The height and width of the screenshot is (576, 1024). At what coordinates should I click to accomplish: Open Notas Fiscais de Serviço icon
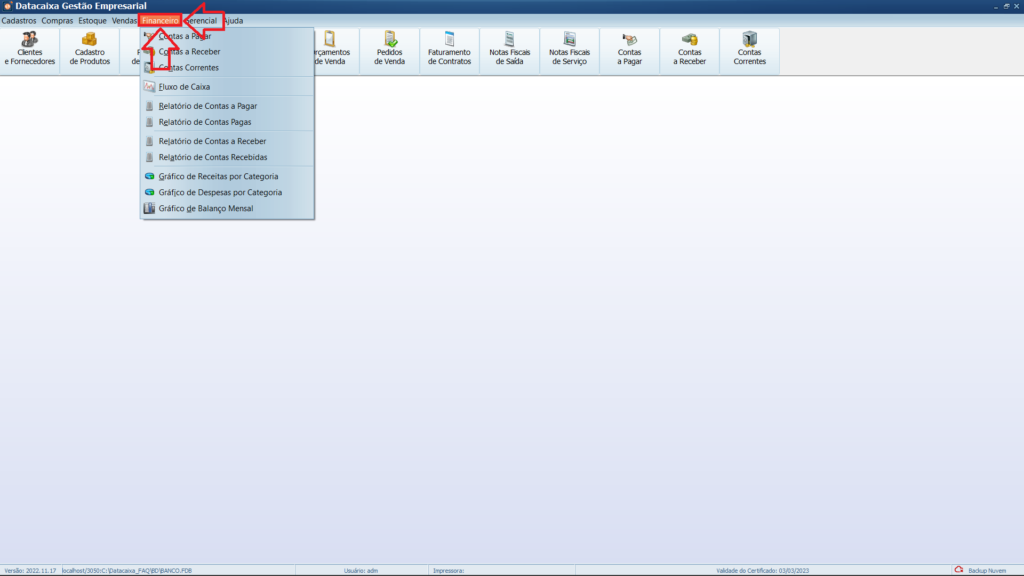tap(569, 50)
